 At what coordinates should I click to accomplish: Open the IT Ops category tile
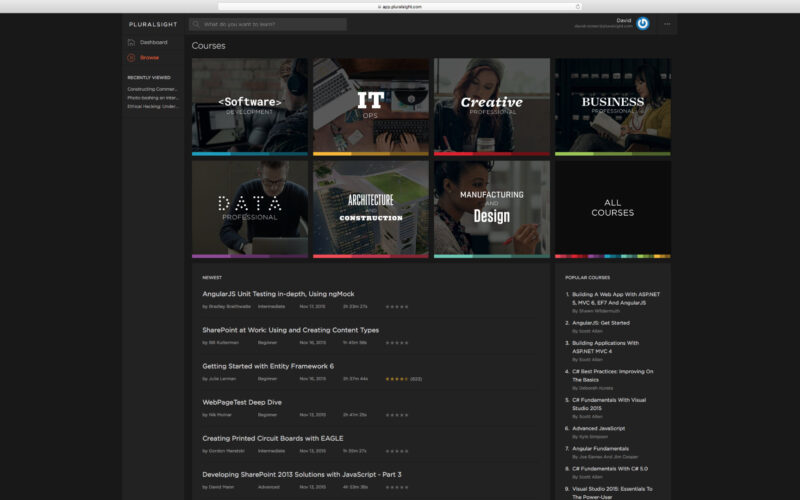click(x=371, y=107)
